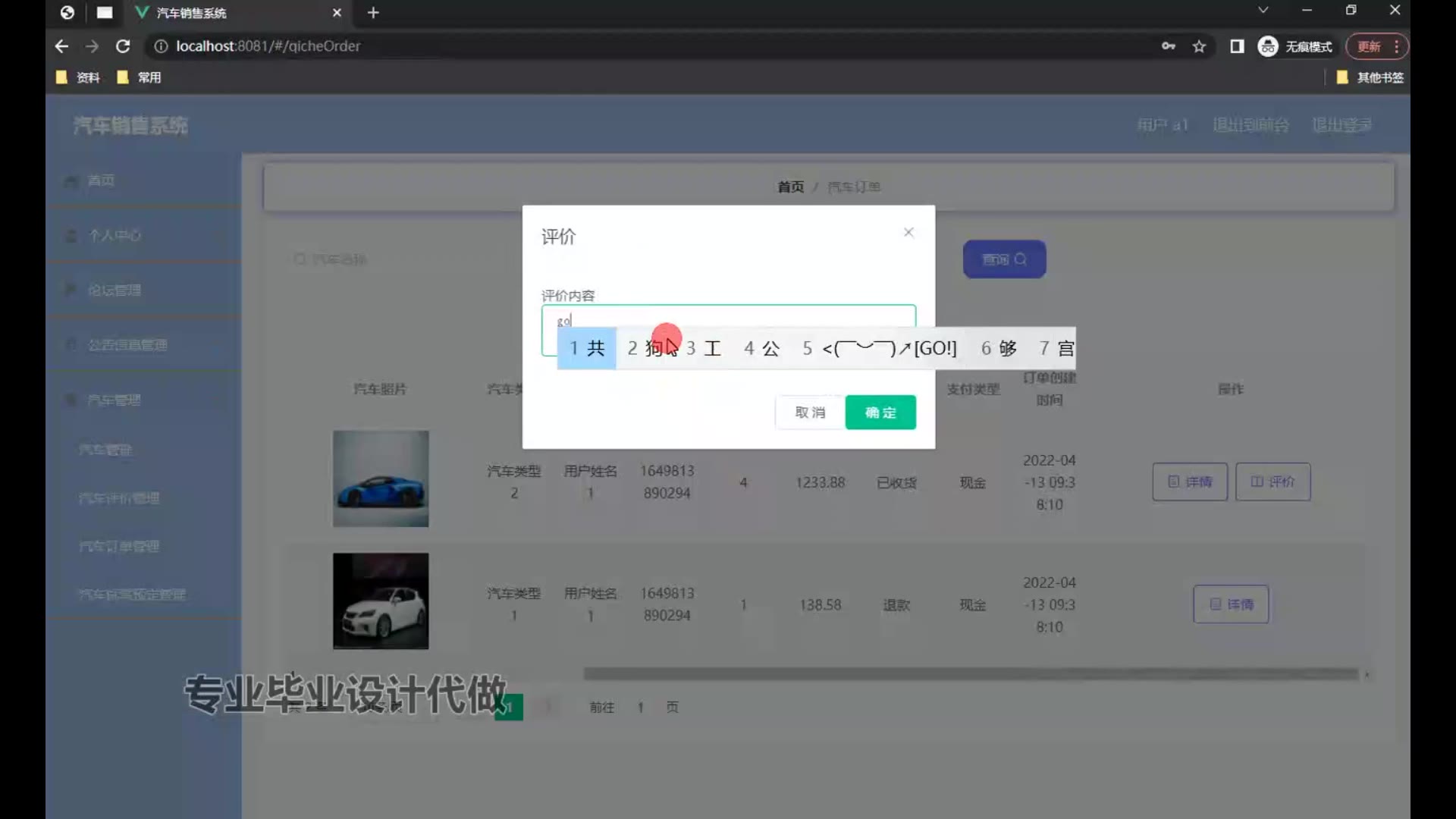Open 论坛管理 in the sidebar menu
The image size is (1456, 819).
click(143, 290)
